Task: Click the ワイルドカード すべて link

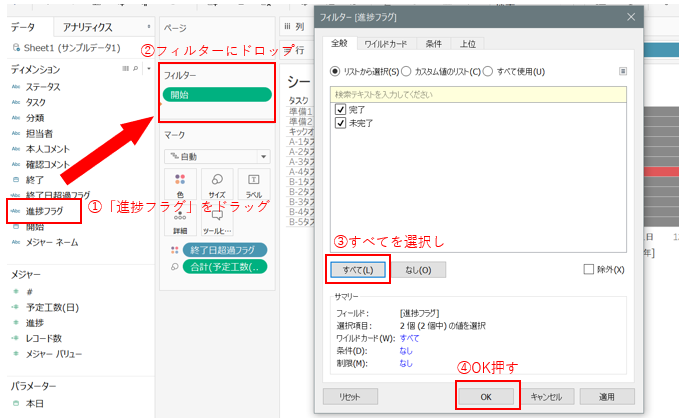Action: [x=409, y=338]
